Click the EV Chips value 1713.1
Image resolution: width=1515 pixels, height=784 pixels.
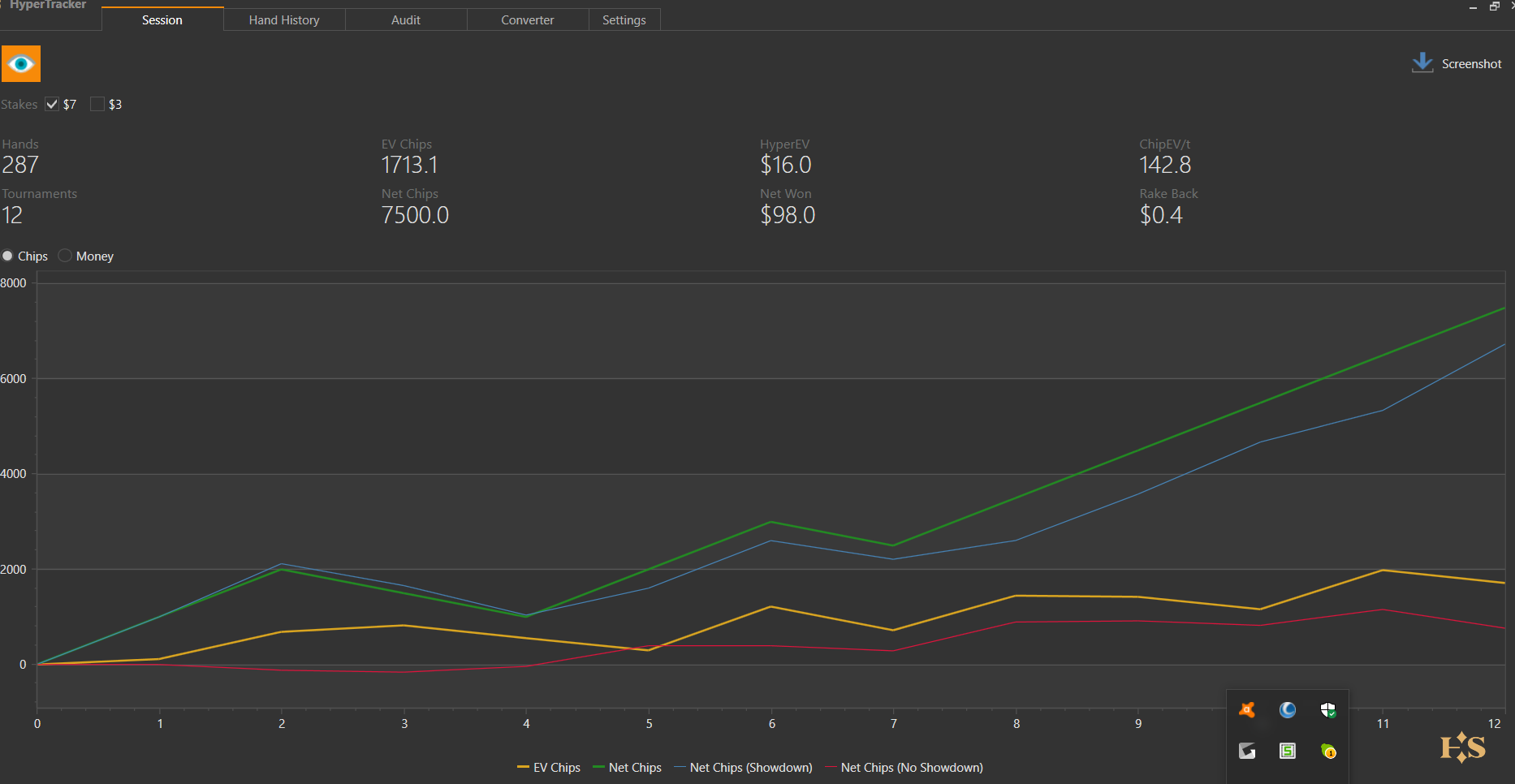tap(410, 165)
